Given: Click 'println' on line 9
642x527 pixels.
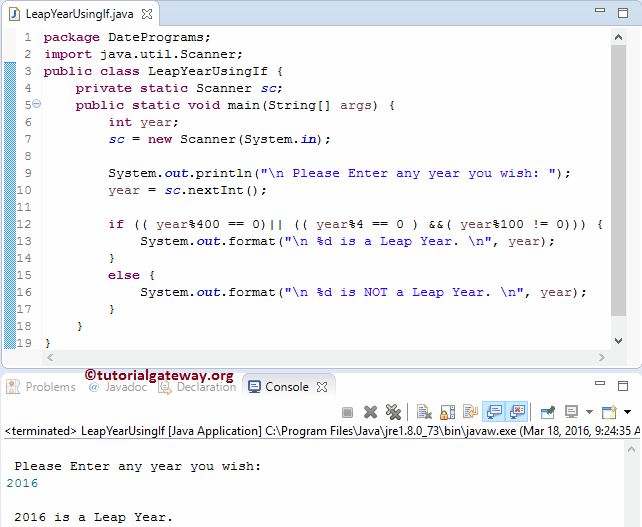Looking at the screenshot, I should point(224,173).
